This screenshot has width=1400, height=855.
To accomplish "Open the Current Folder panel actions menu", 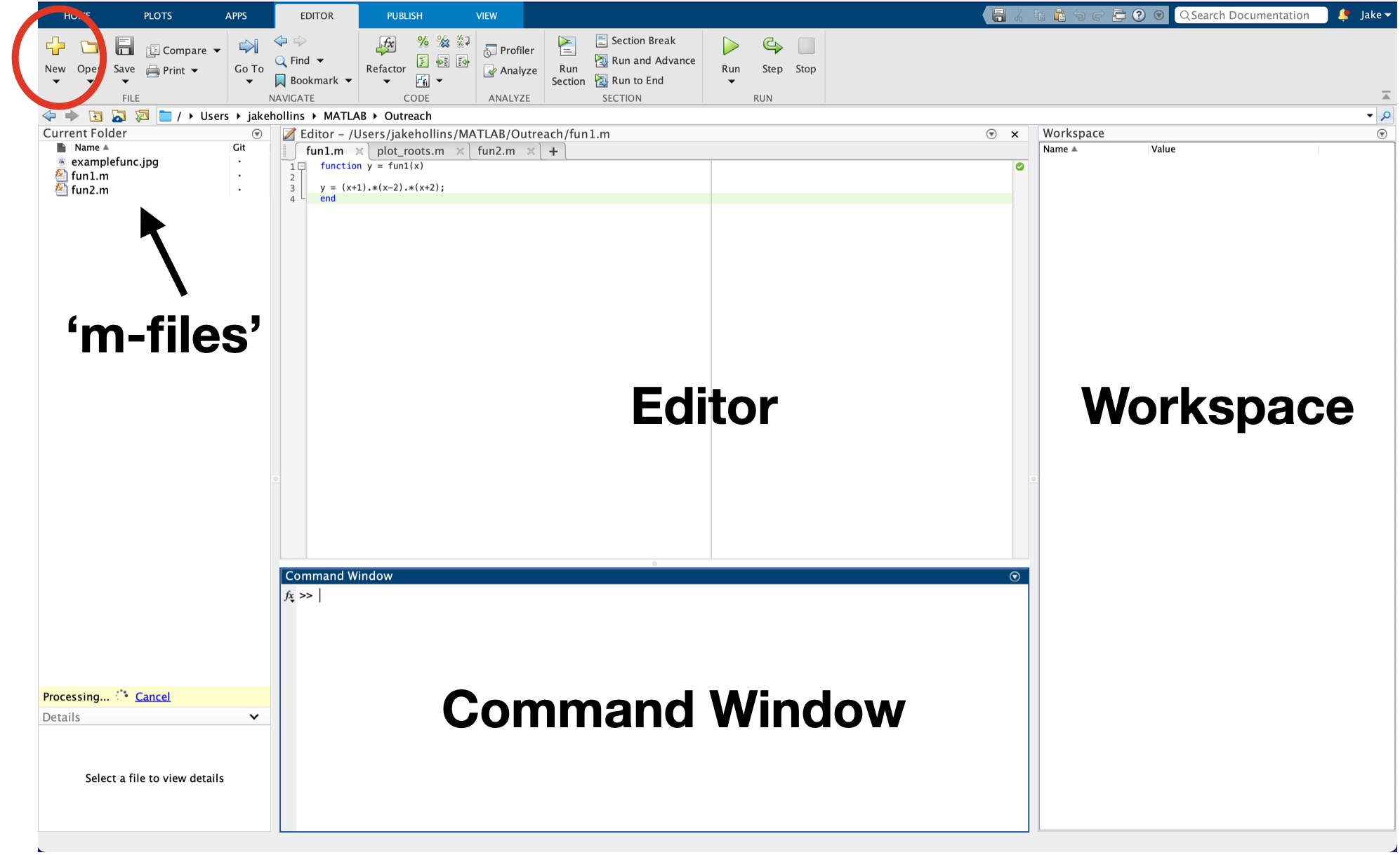I will (x=257, y=133).
